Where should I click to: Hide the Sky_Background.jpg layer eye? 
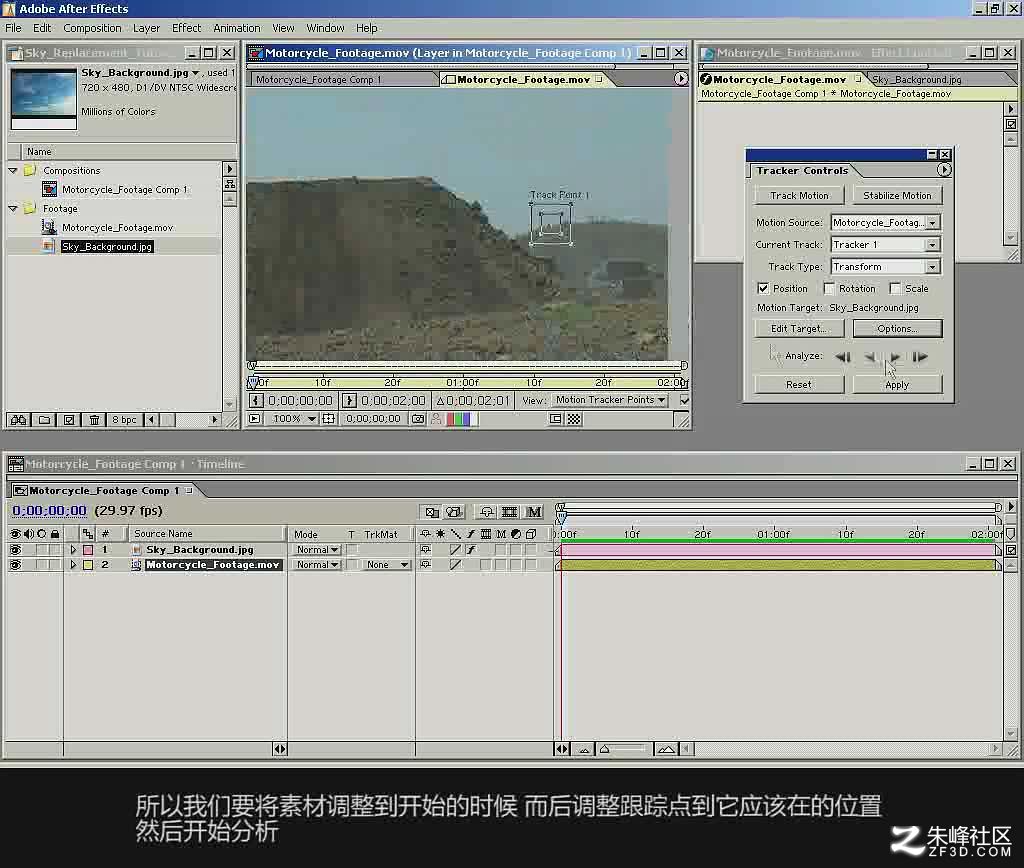point(15,550)
